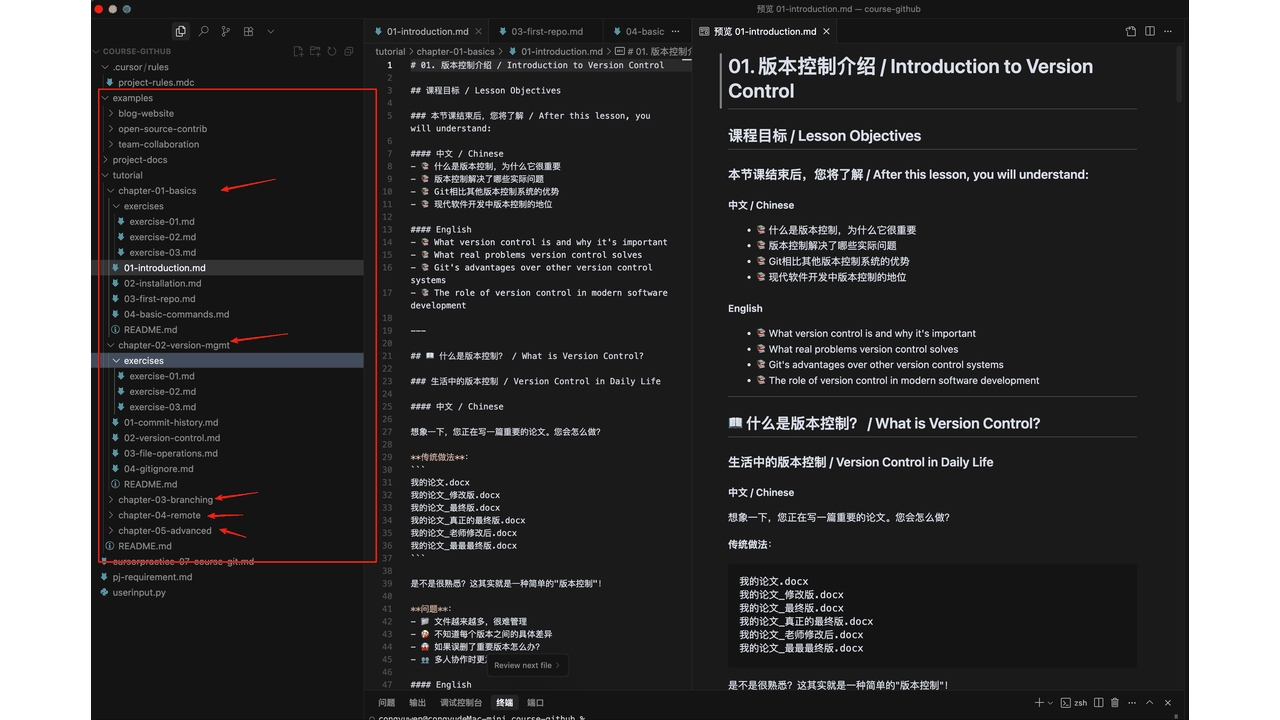Screen dimensions: 1280x720
Task: Click the Review next file button
Action: [528, 665]
